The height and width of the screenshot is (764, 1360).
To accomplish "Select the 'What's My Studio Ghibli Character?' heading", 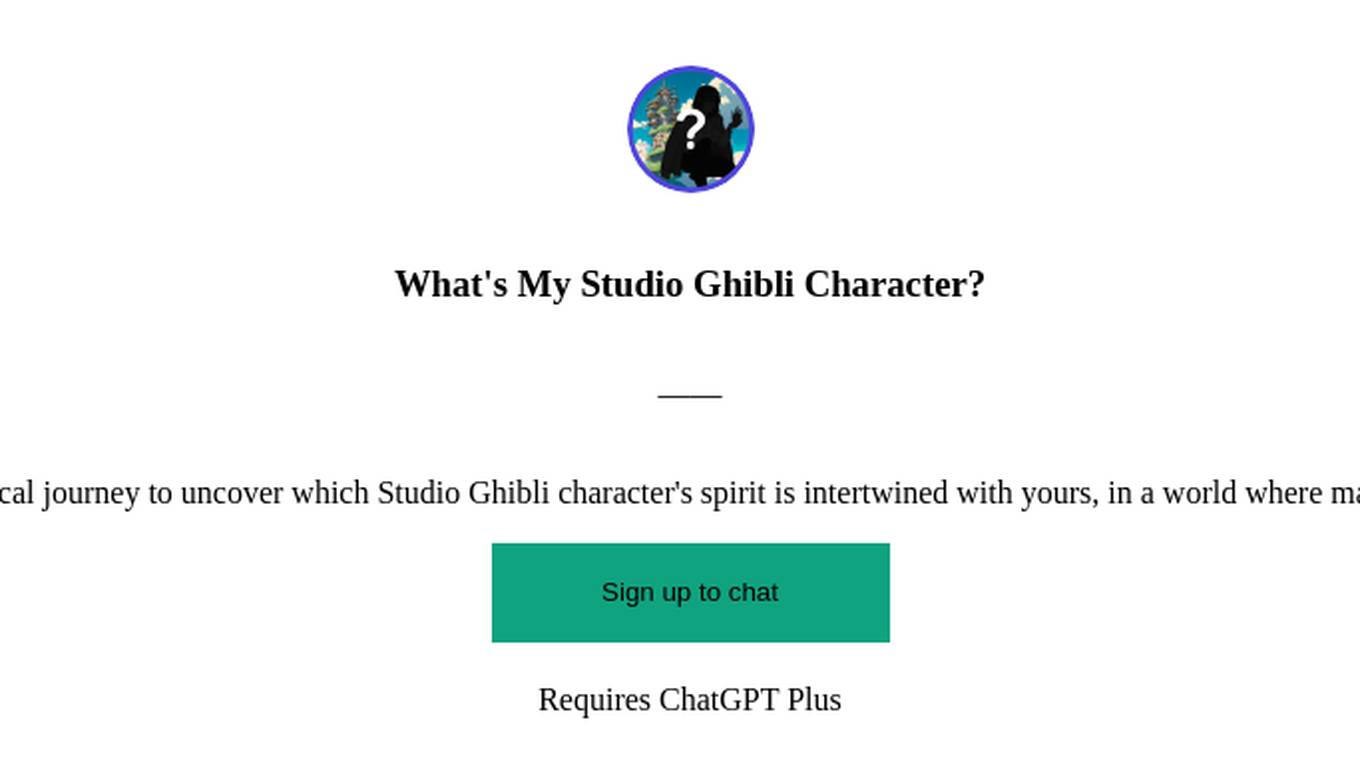I will (690, 284).
